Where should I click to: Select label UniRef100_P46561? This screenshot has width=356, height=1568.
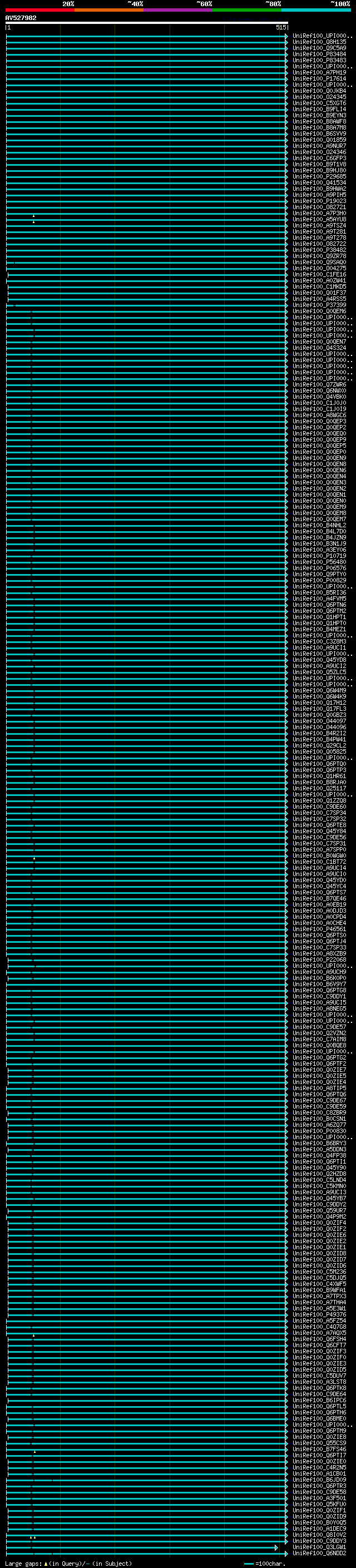click(319, 929)
